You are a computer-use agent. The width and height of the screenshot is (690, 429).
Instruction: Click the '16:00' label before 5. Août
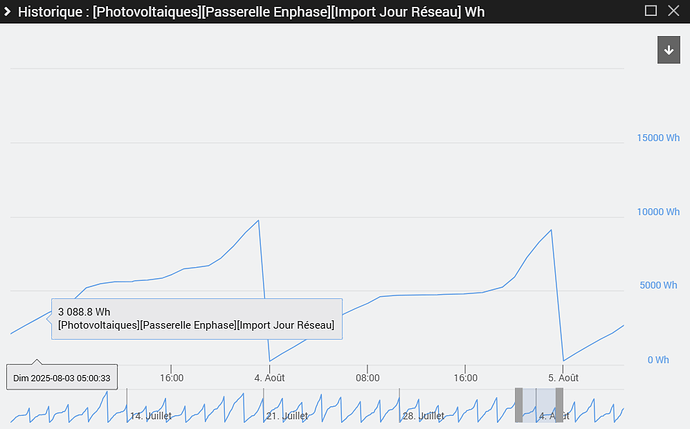466,378
